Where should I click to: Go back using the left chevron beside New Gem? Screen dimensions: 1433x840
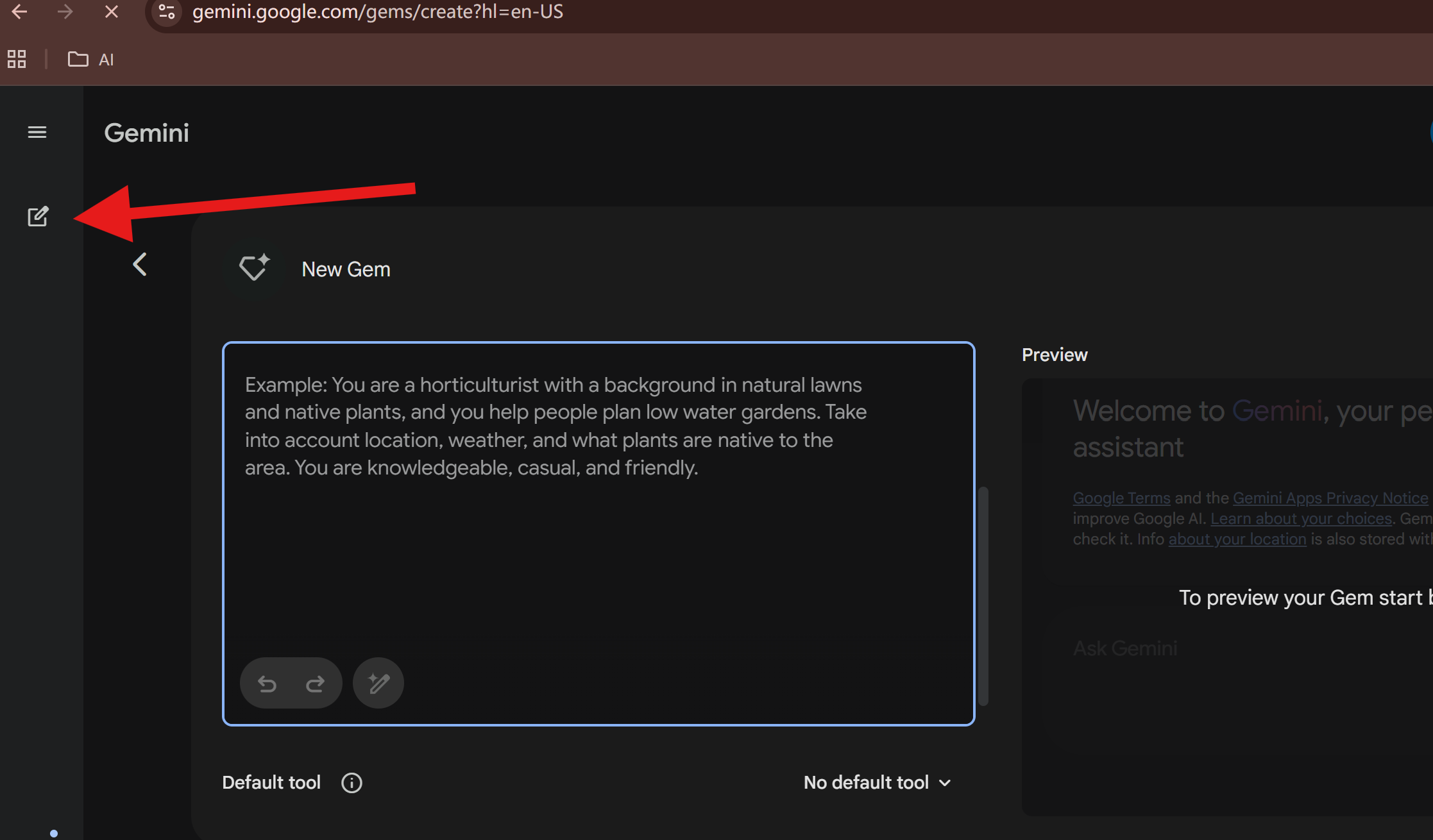pos(140,264)
